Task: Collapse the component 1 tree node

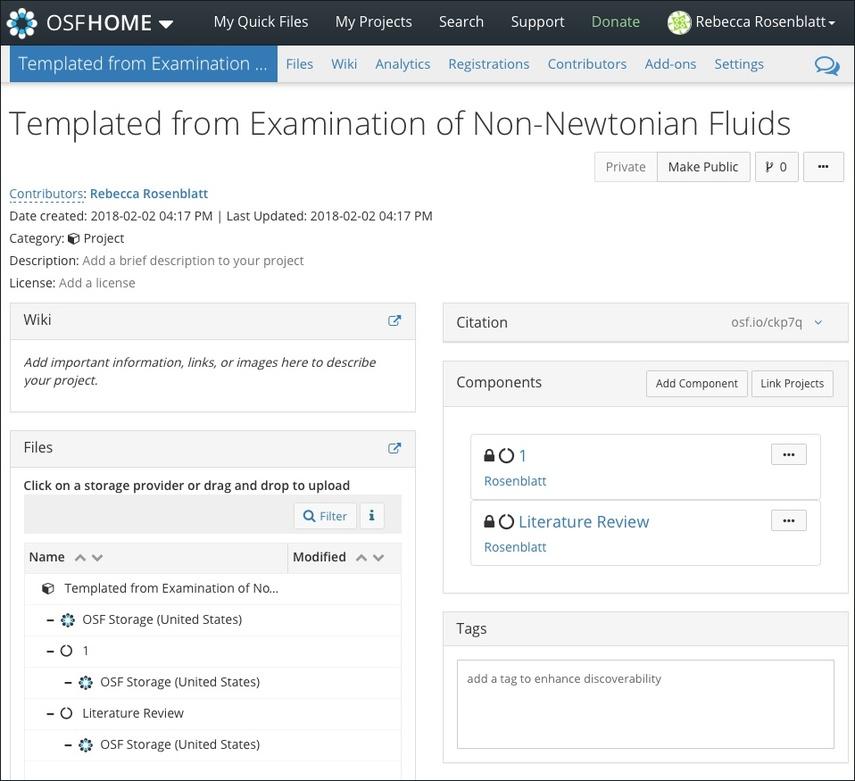Action: click(50, 651)
